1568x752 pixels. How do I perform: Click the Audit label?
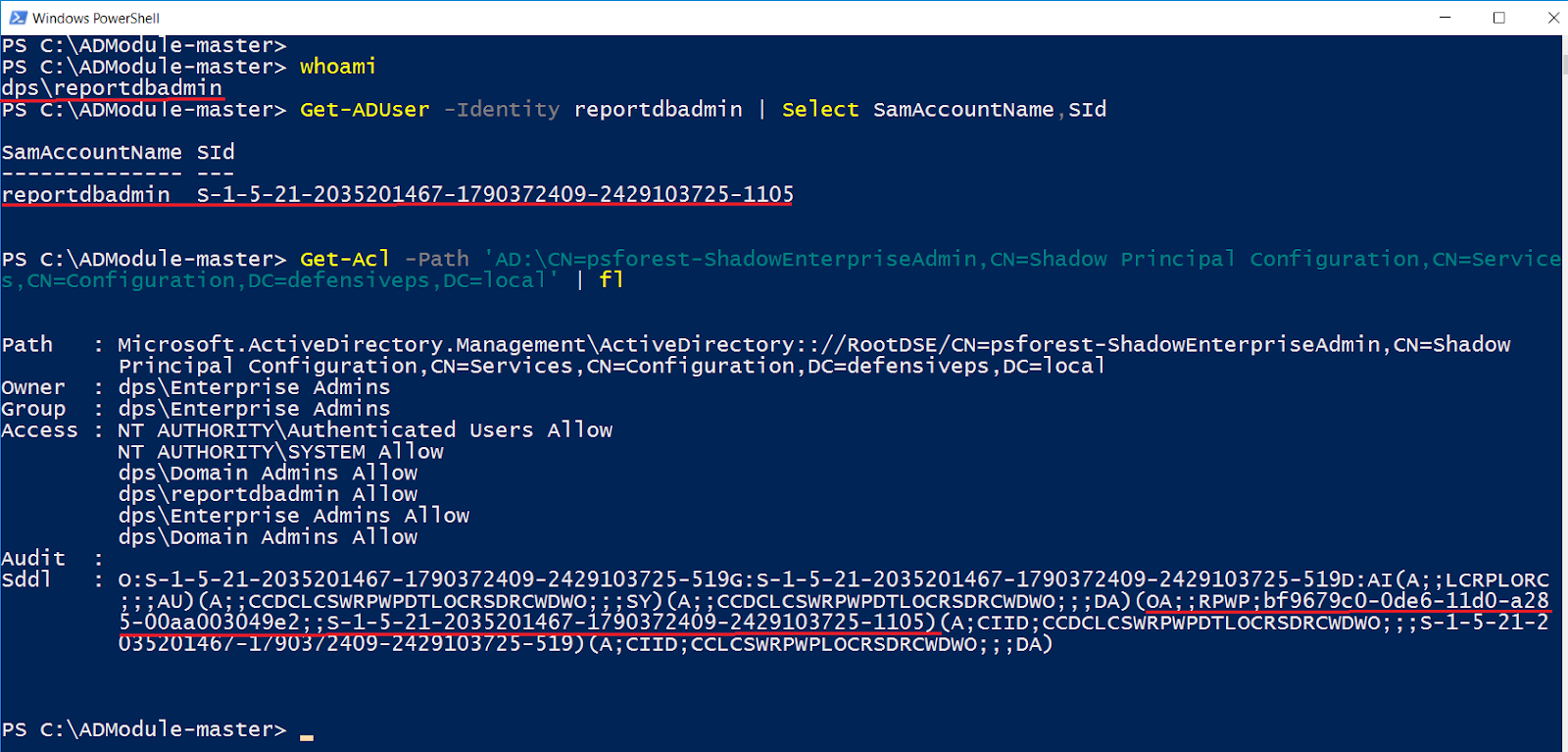[x=33, y=558]
